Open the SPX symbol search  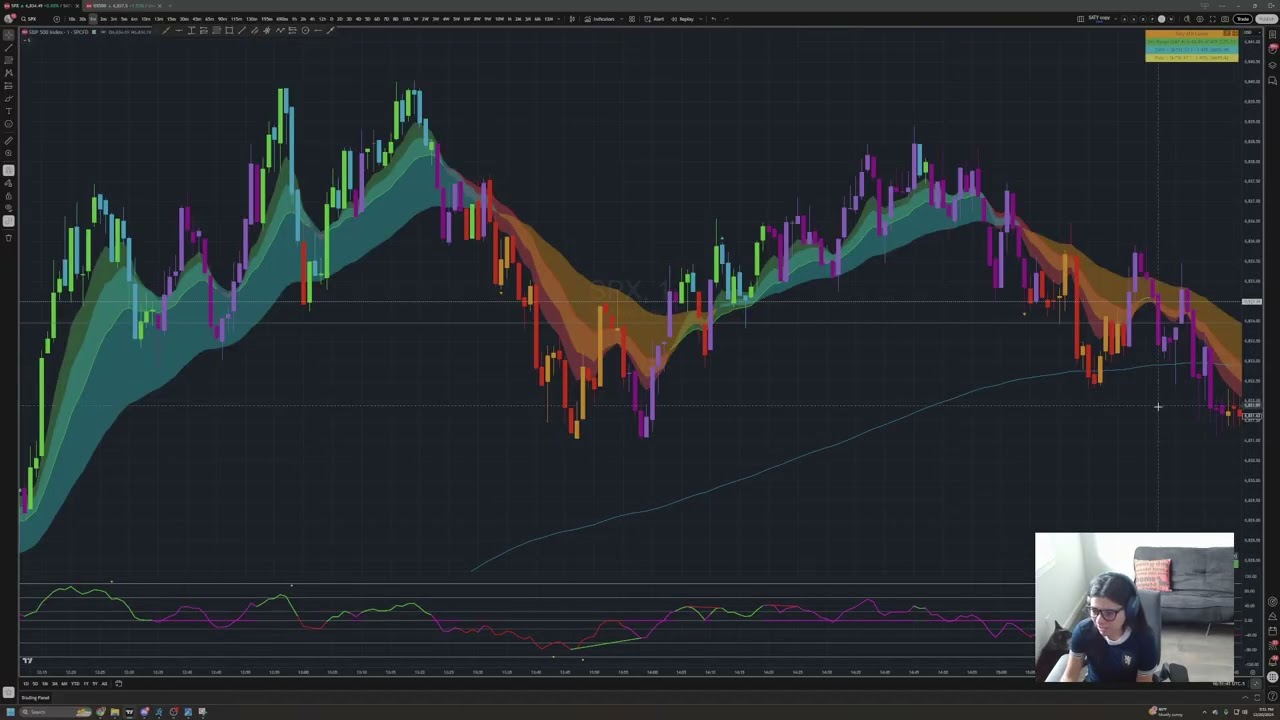pos(30,19)
